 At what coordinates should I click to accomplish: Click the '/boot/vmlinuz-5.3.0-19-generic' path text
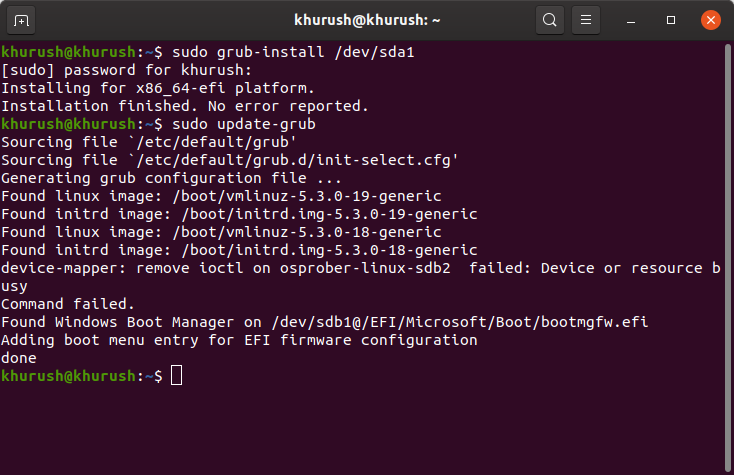pos(307,196)
